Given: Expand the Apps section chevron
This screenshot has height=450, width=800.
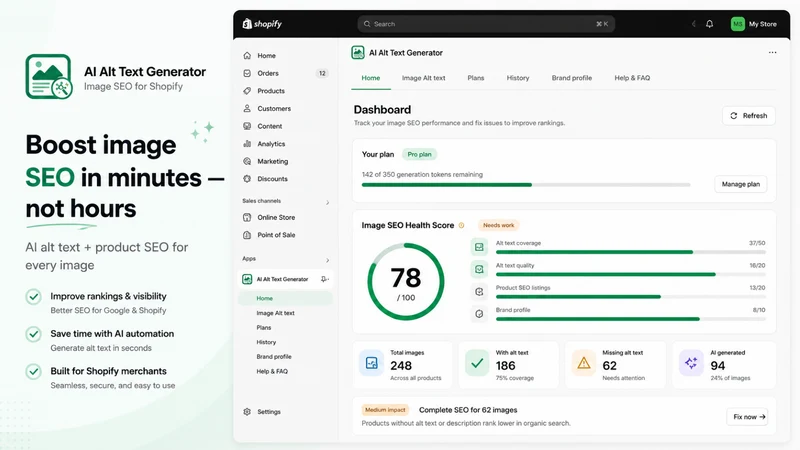Looking at the screenshot, I should (x=328, y=260).
